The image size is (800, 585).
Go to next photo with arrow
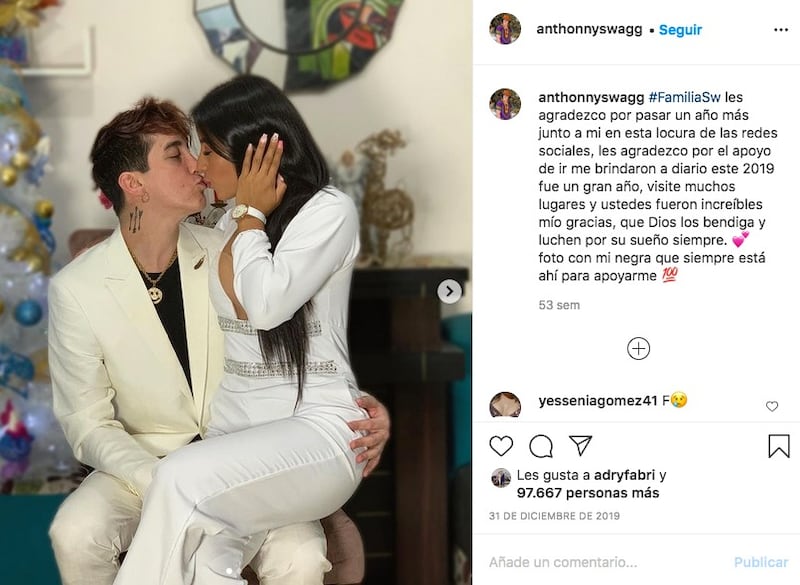449,291
